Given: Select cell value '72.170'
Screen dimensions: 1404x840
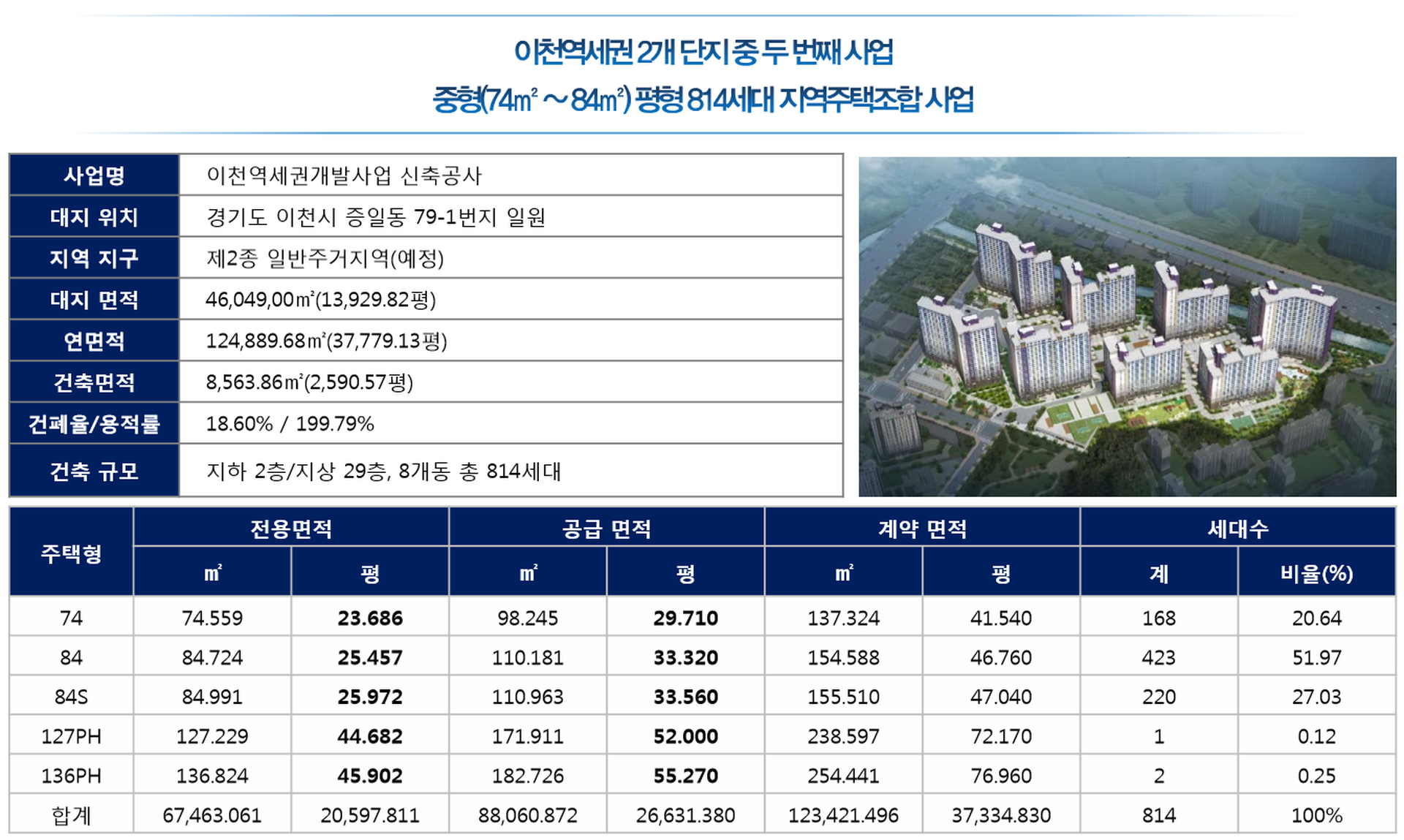Looking at the screenshot, I should click(1001, 736).
